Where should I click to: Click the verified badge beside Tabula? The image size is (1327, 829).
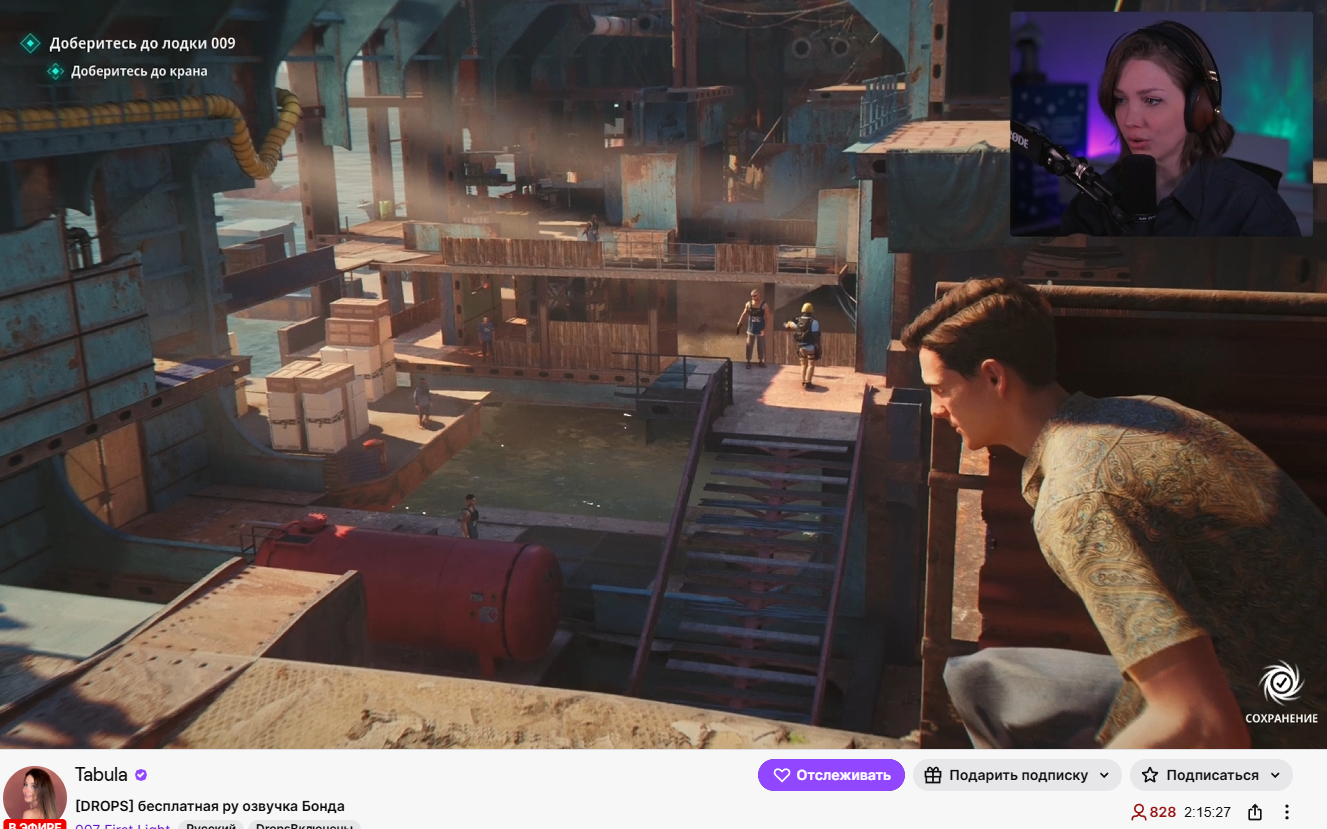pyautogui.click(x=141, y=775)
